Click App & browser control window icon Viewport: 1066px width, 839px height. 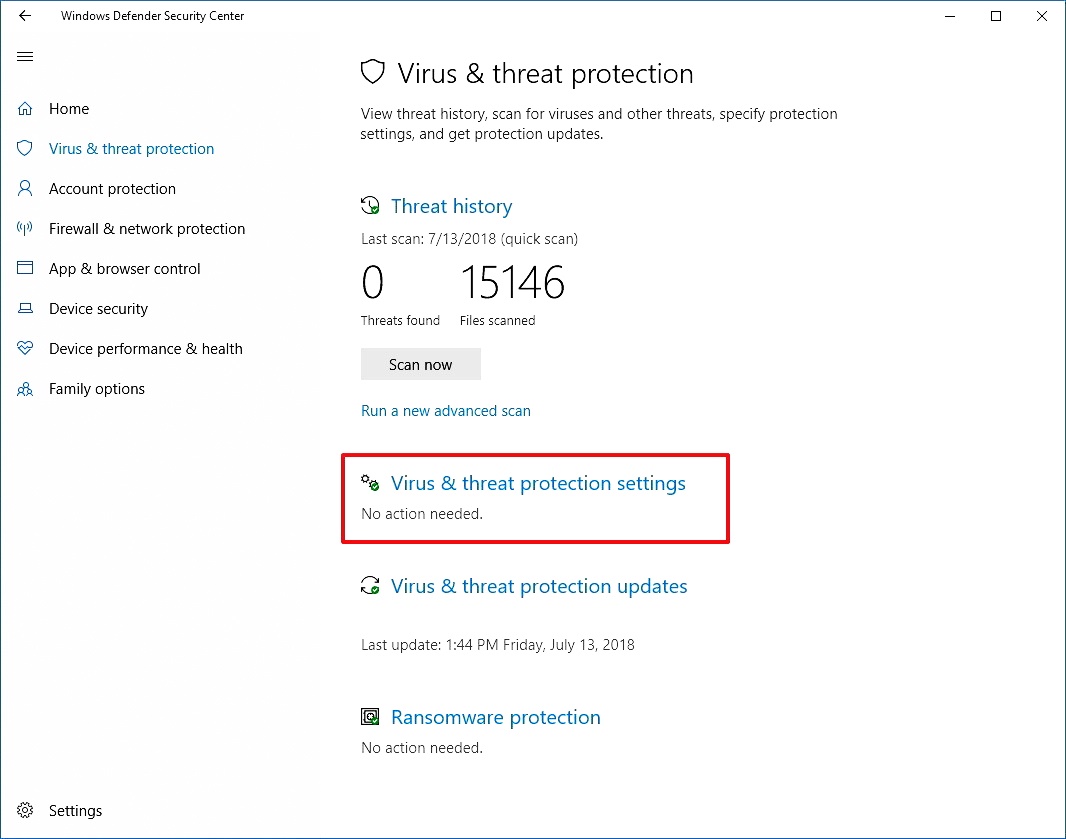(25, 268)
